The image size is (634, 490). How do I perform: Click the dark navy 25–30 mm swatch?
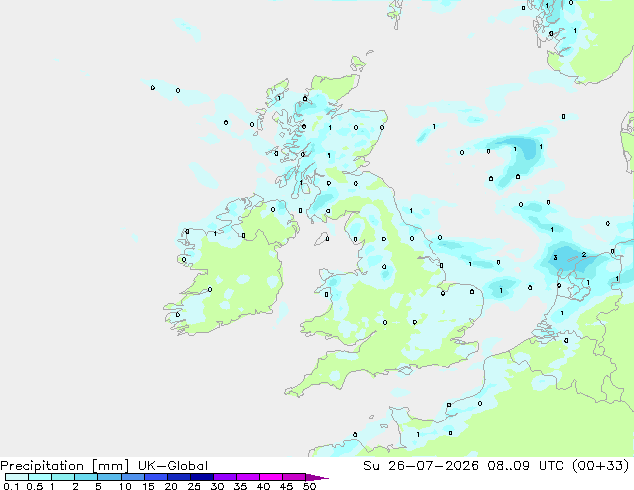click(202, 477)
